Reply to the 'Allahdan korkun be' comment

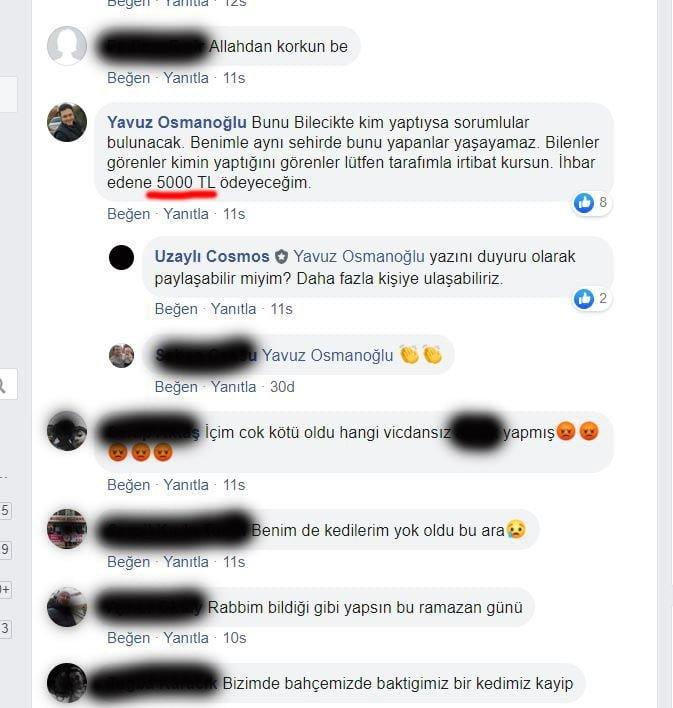[x=186, y=78]
